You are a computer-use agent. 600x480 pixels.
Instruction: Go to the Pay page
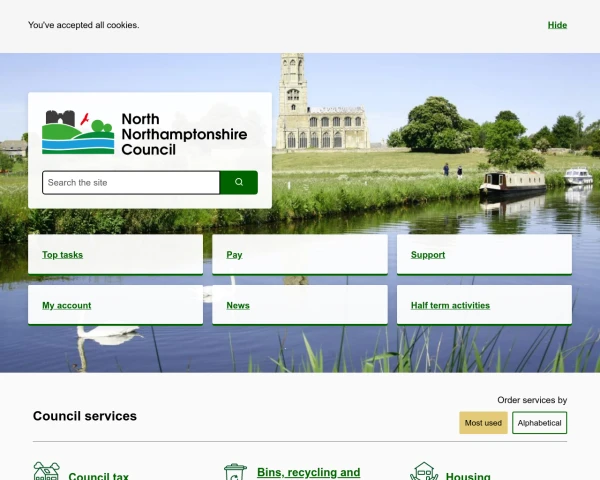pos(234,255)
